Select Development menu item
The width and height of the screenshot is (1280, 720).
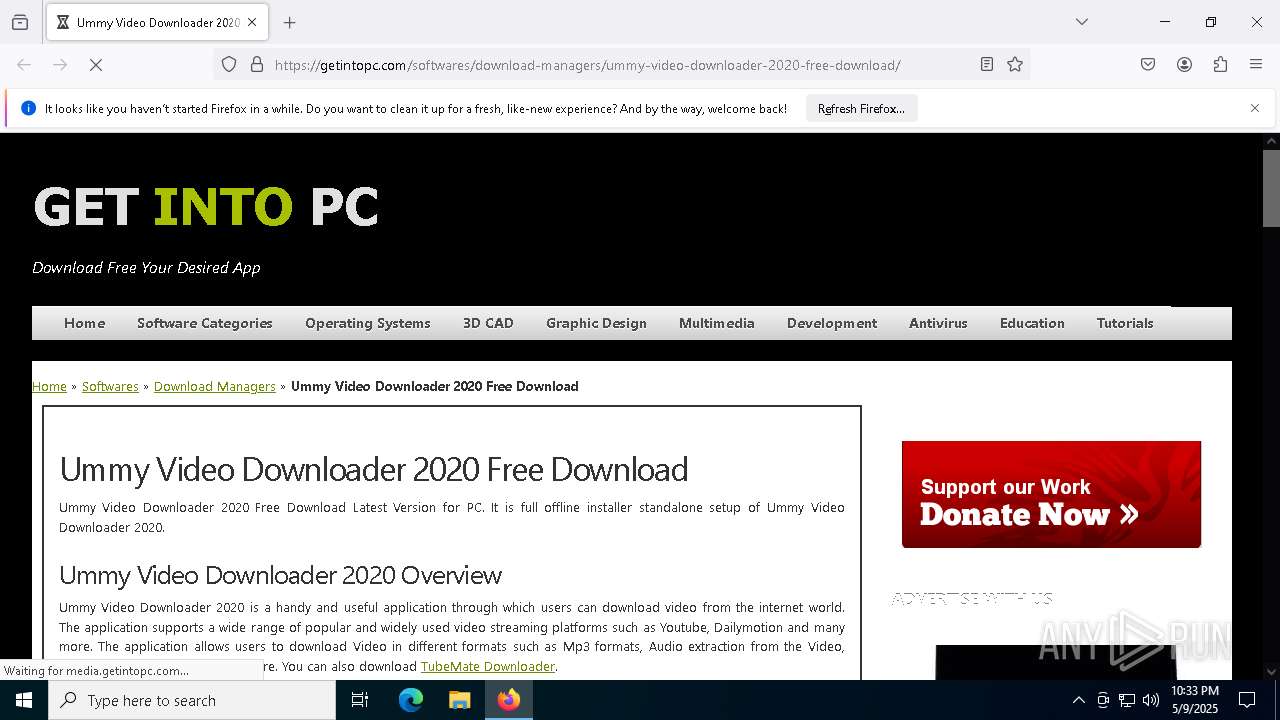coord(832,323)
